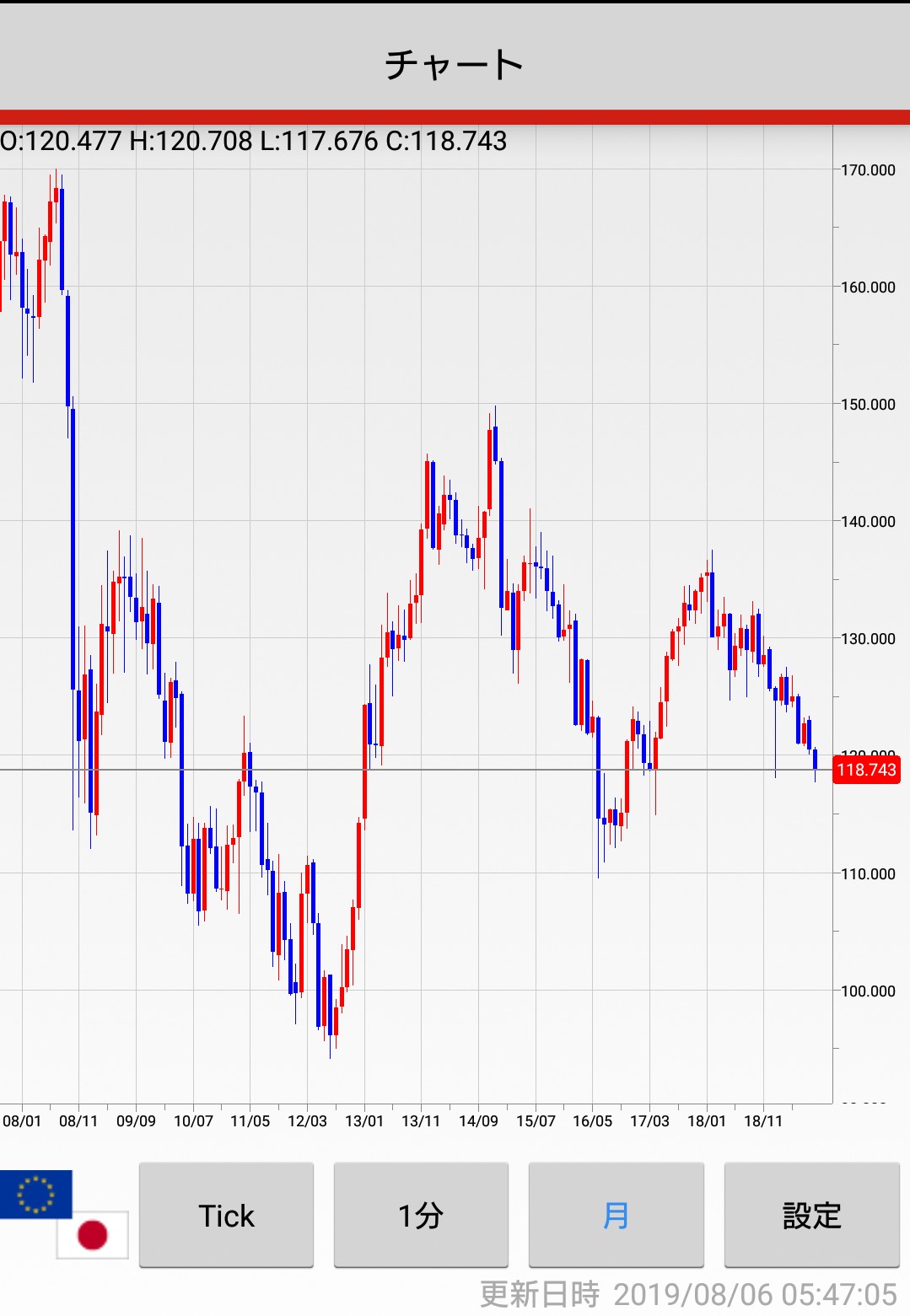
Task: Open the 設定 settings button
Action: tap(811, 1215)
